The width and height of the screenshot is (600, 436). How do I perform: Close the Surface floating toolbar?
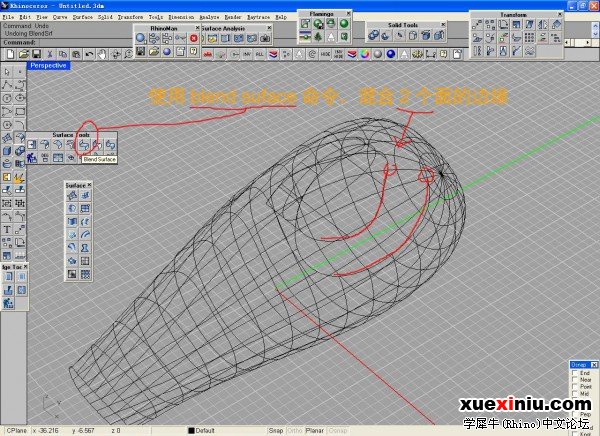(89, 185)
